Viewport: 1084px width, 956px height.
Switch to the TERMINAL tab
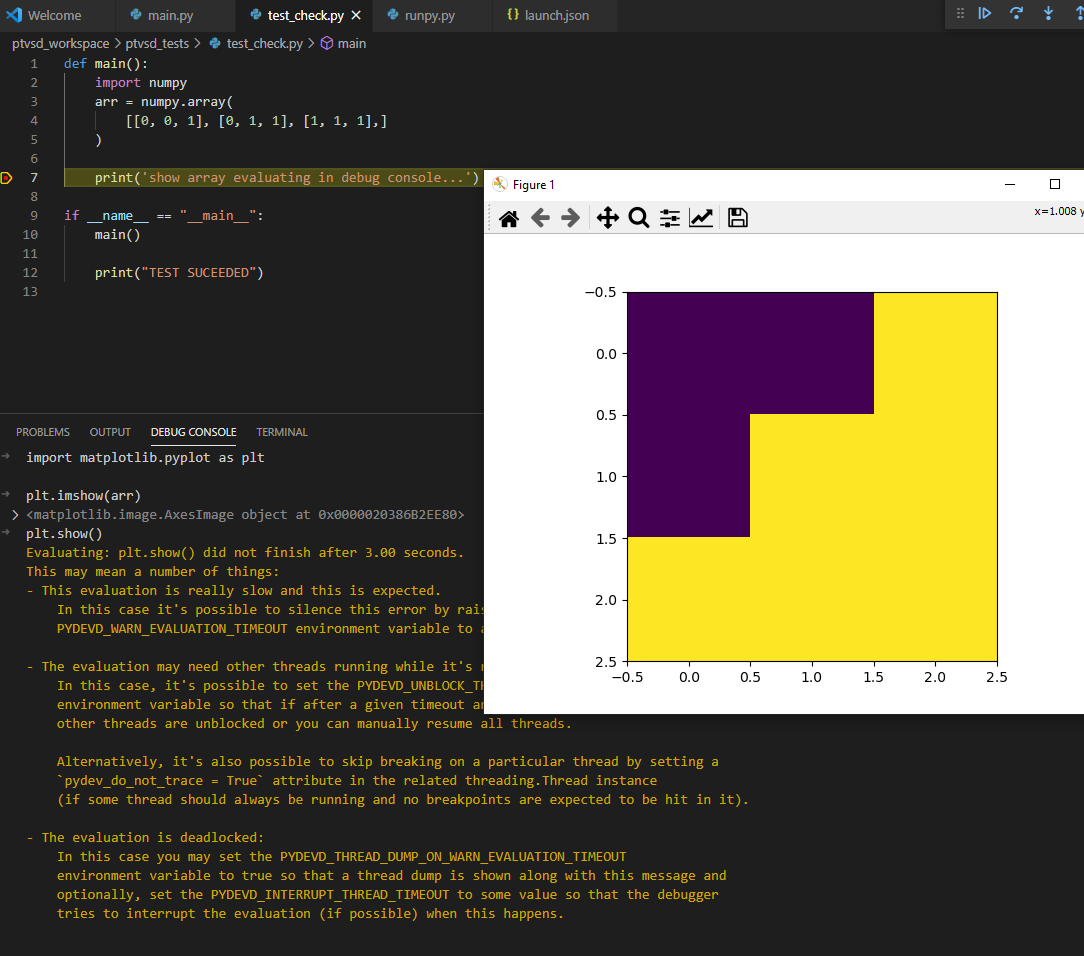click(281, 432)
